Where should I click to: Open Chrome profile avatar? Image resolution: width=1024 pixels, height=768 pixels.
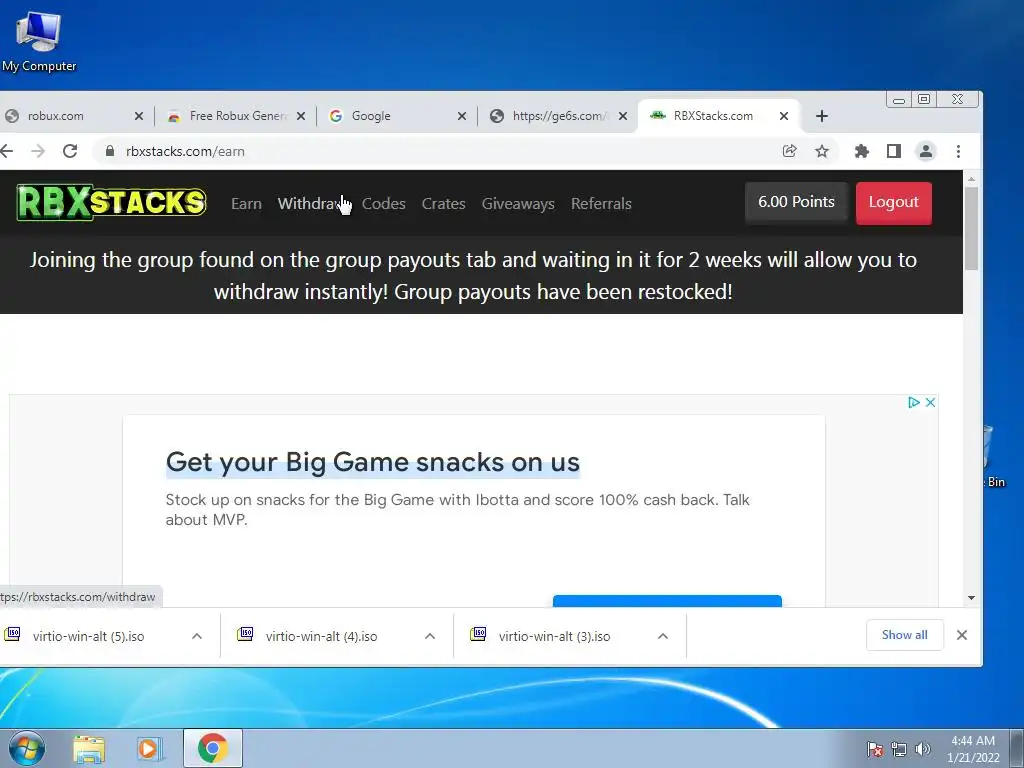[925, 152]
